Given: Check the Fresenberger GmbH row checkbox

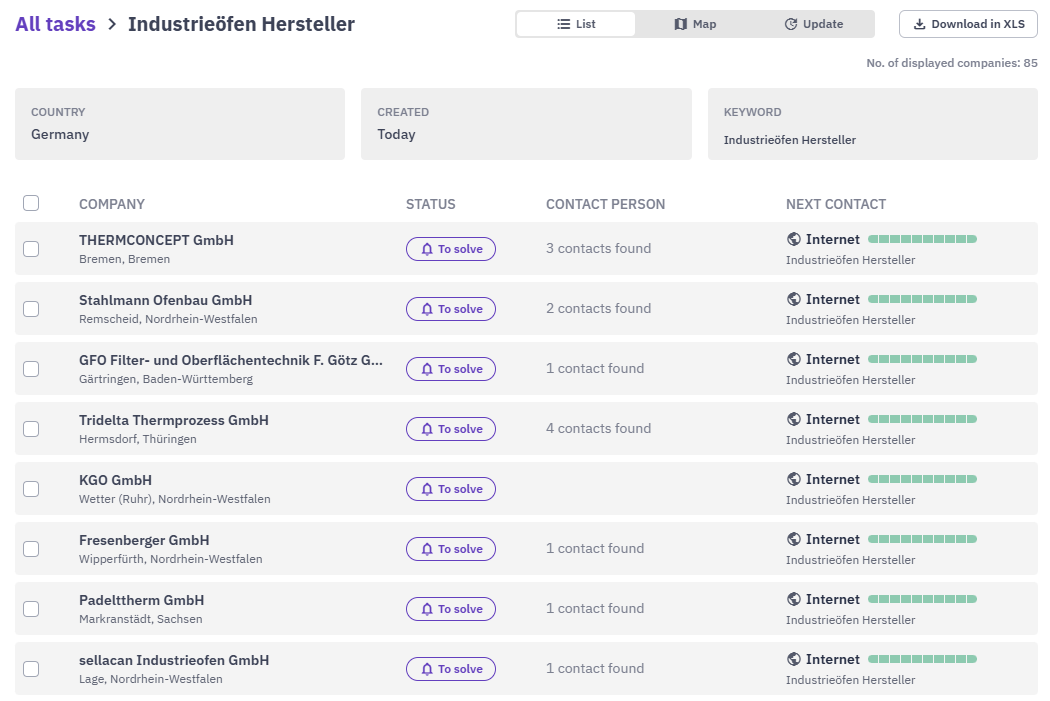Looking at the screenshot, I should (31, 549).
